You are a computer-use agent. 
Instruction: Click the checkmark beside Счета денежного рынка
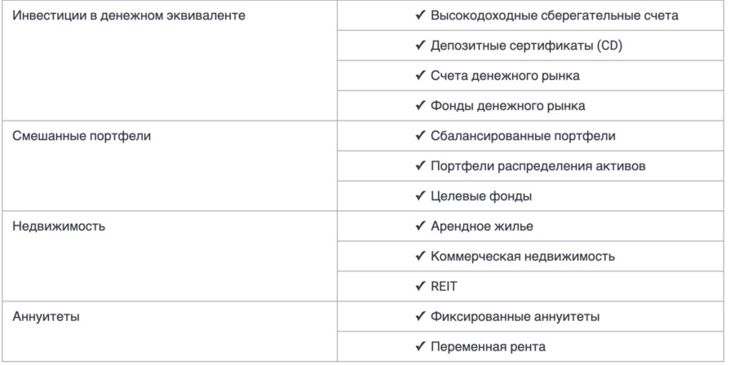420,75
